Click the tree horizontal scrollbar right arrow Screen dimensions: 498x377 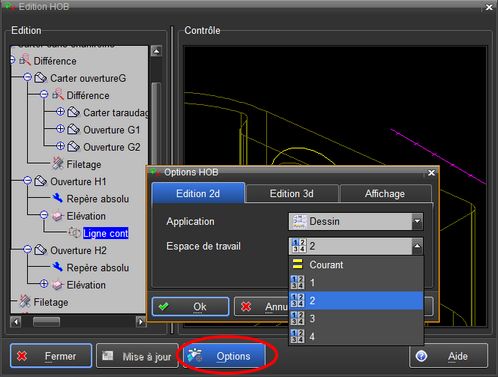pos(141,322)
